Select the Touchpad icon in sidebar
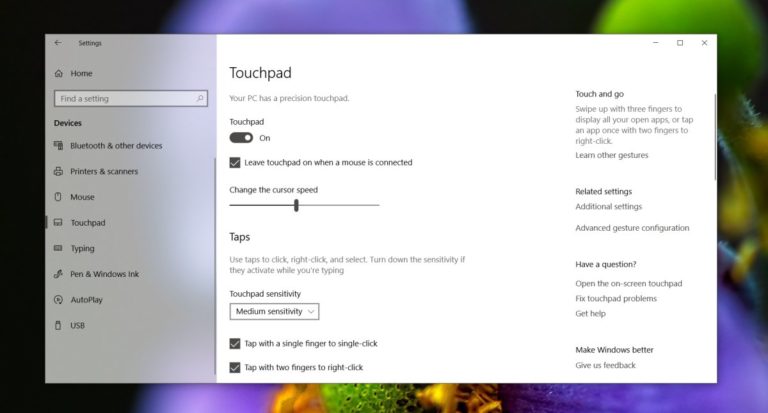This screenshot has width=768, height=413. pos(58,222)
